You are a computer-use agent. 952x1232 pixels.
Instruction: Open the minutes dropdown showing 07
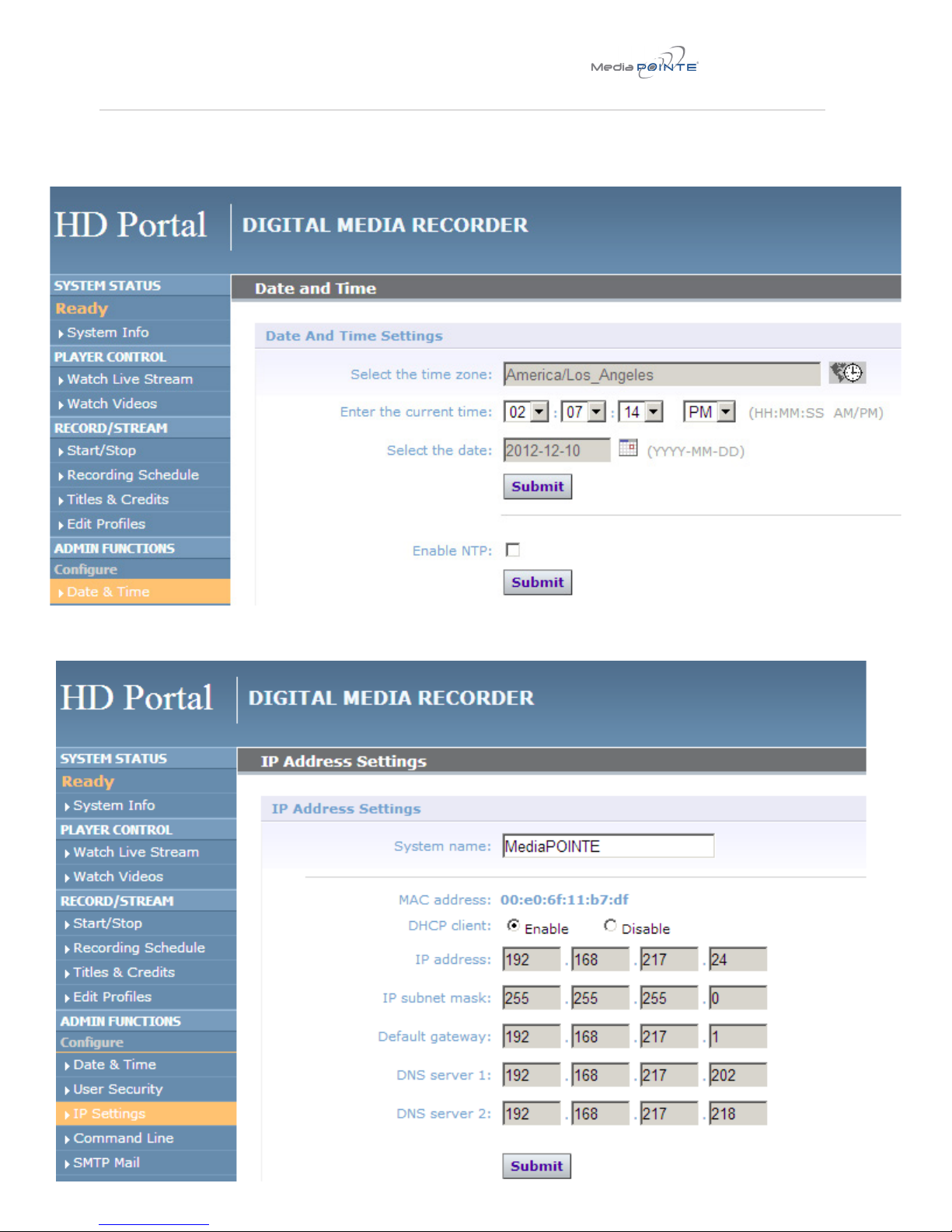(x=584, y=412)
